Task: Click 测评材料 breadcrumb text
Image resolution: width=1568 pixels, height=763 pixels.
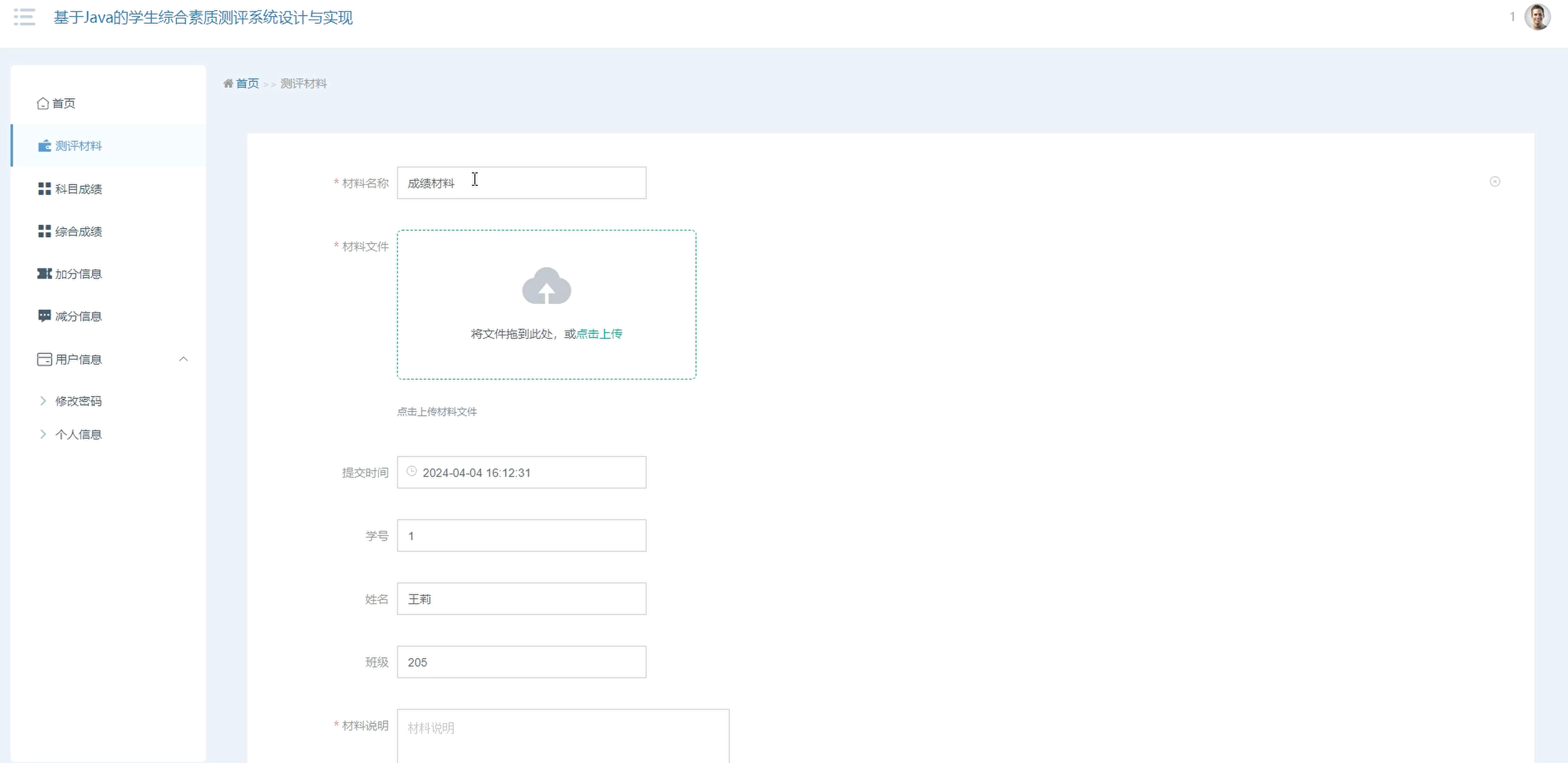Action: click(304, 83)
